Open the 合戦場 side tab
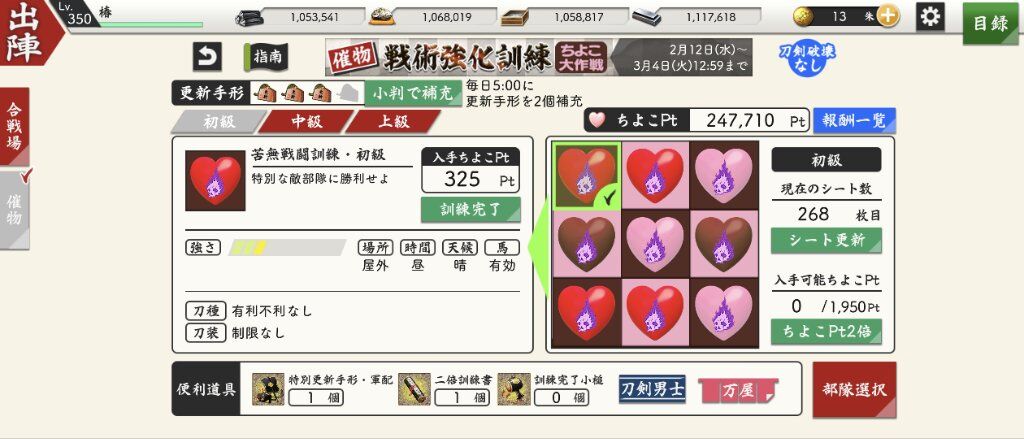Image resolution: width=1024 pixels, height=439 pixels. pyautogui.click(x=14, y=126)
